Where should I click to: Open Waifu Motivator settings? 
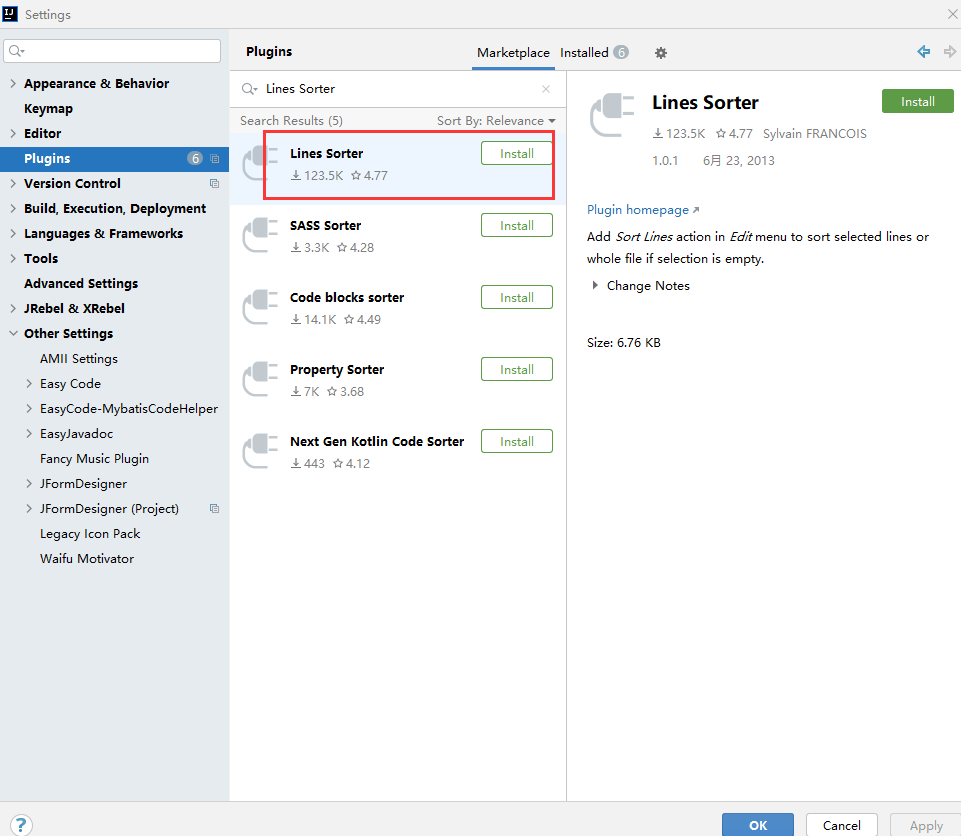point(86,559)
